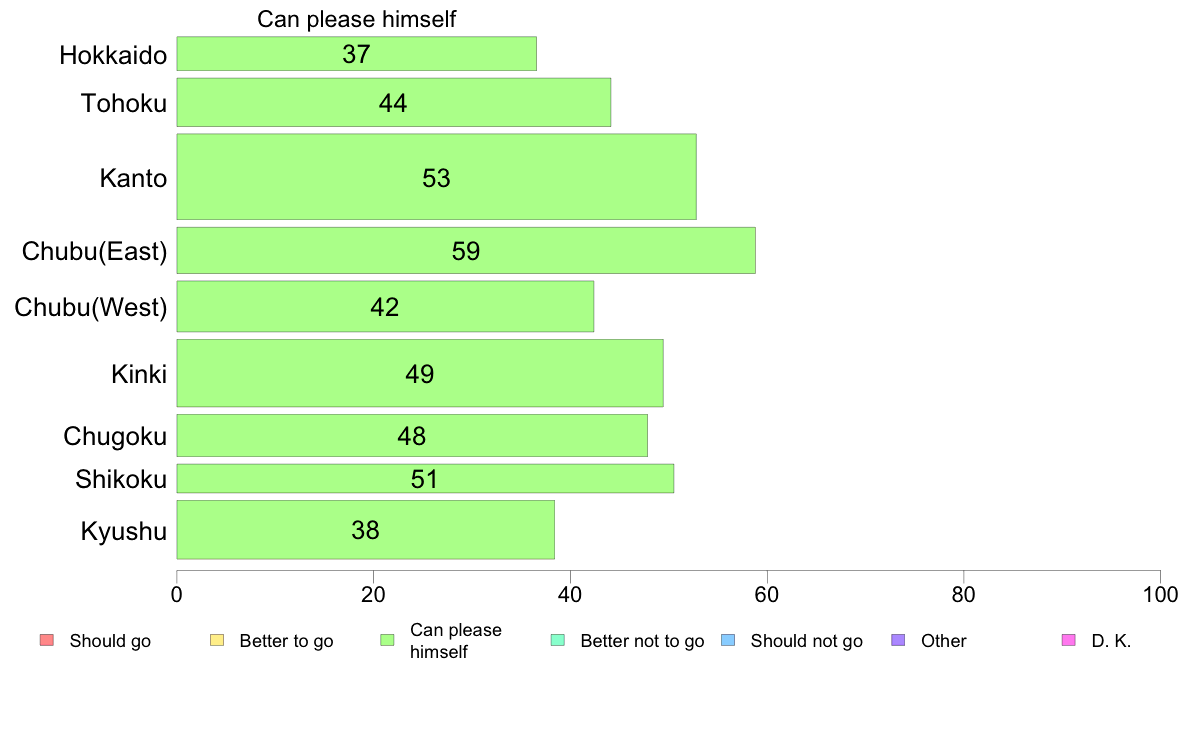Select the Kyushu bar labeled 38
The height and width of the screenshot is (736, 1188).
(366, 530)
